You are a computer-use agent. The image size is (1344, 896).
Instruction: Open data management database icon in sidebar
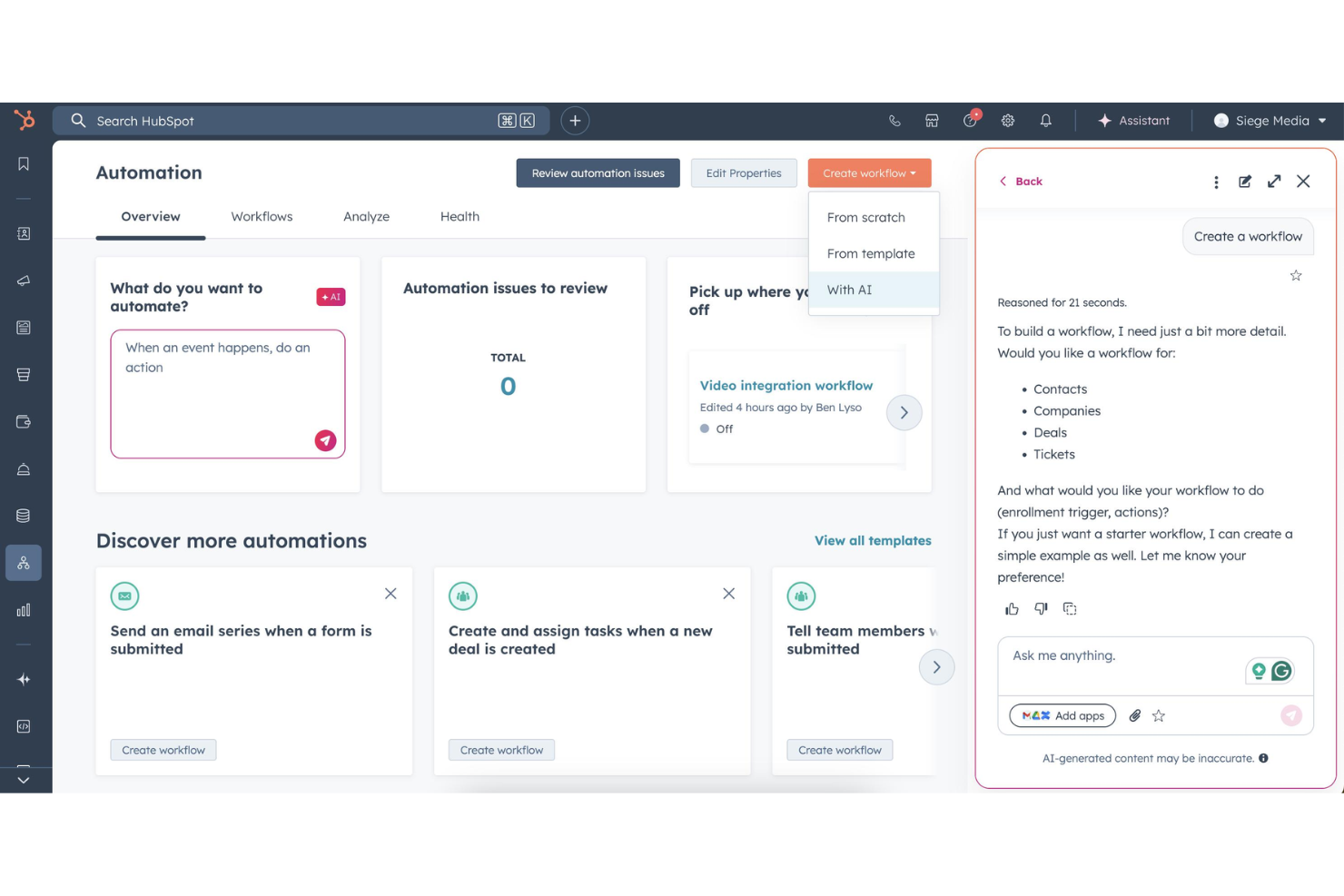pyautogui.click(x=24, y=516)
